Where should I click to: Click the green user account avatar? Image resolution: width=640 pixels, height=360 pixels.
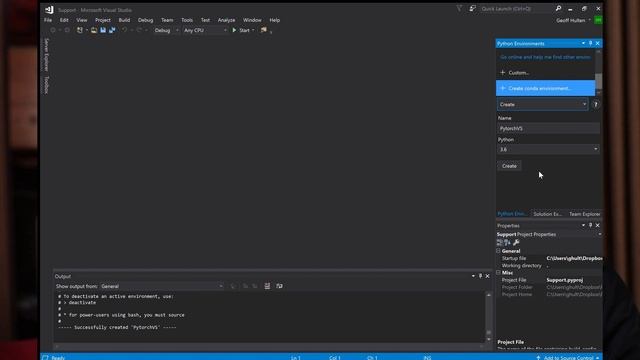point(598,20)
